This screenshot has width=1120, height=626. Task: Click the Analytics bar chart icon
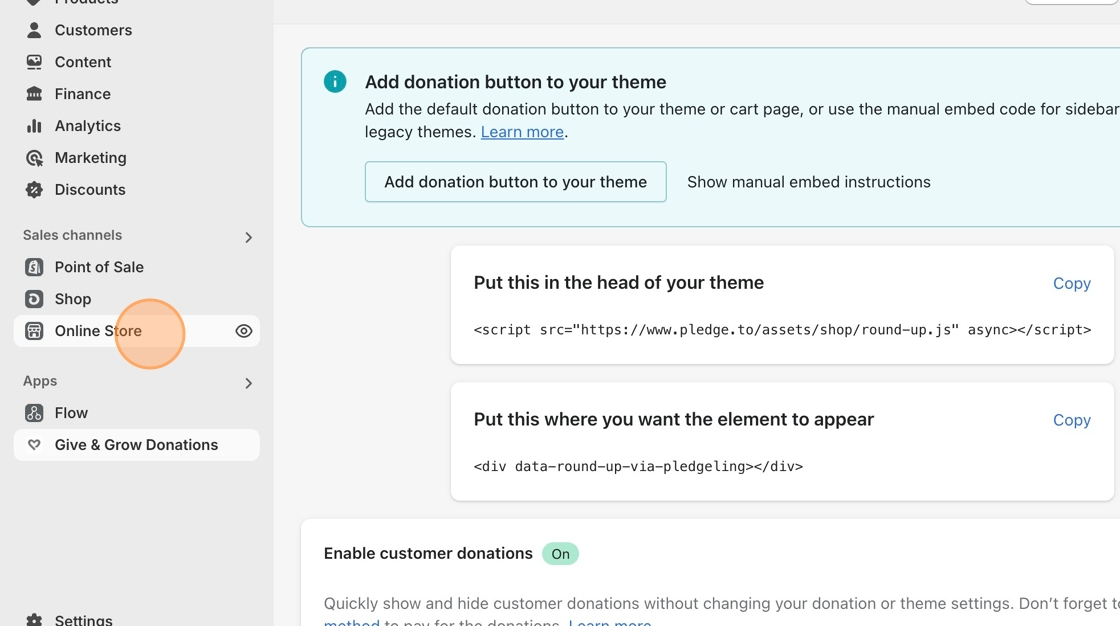[34, 126]
